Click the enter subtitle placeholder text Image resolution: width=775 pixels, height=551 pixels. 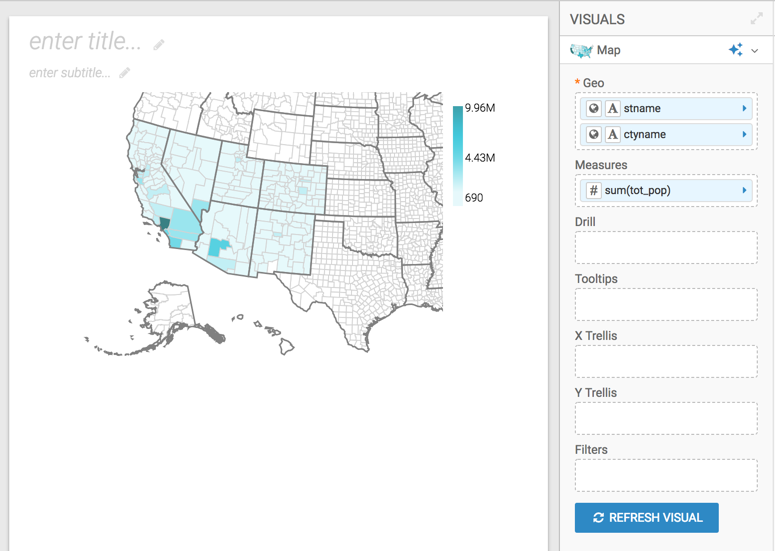pos(69,73)
